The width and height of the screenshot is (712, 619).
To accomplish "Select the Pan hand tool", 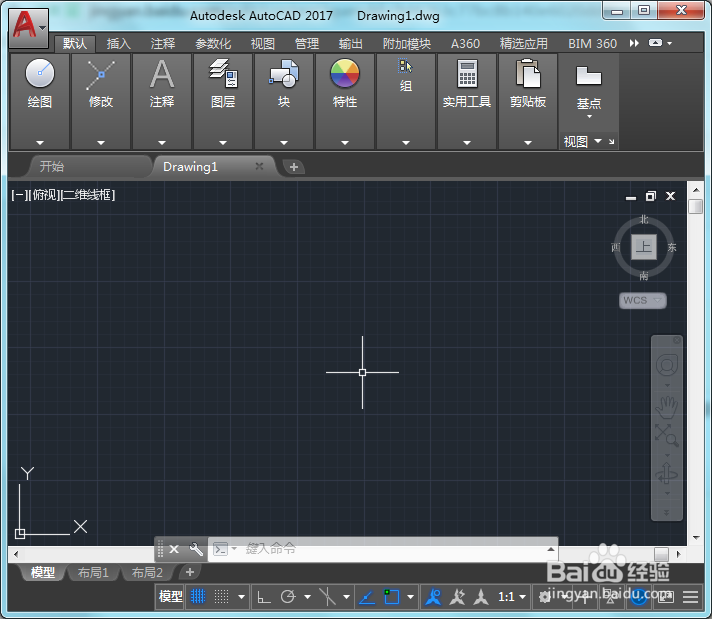I will [x=667, y=407].
